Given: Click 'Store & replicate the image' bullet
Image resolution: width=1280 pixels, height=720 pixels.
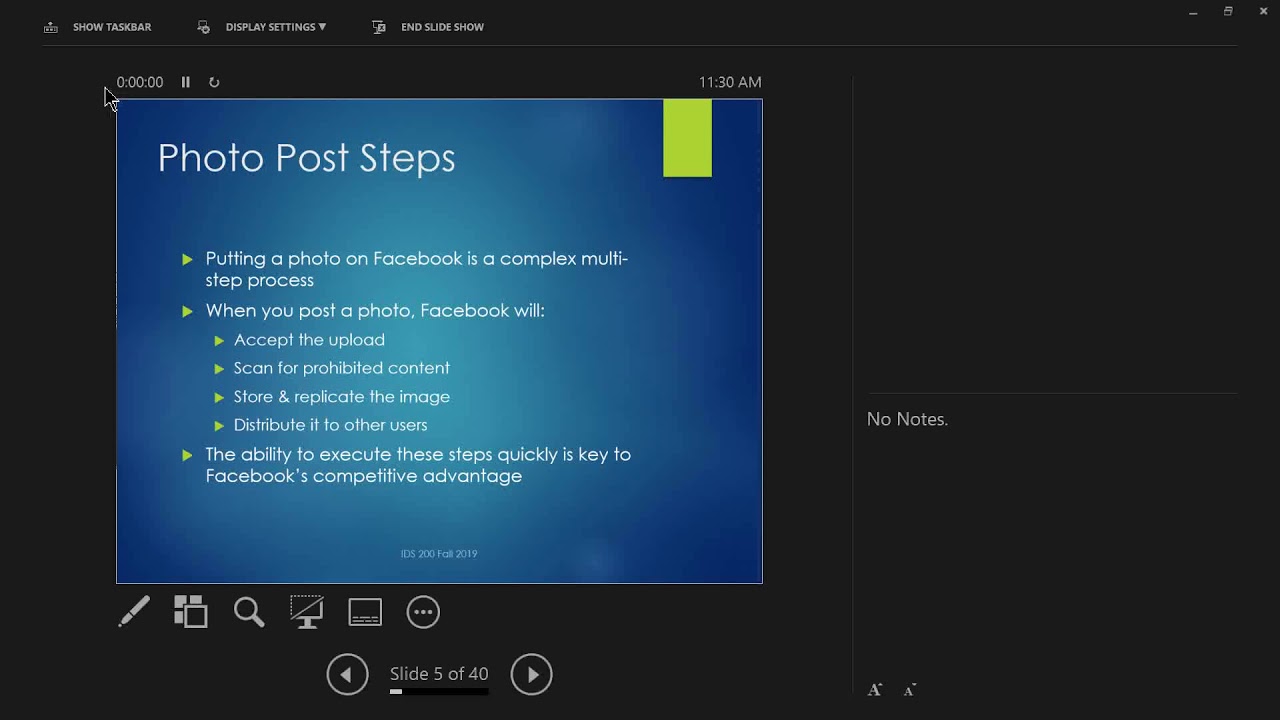Looking at the screenshot, I should pos(342,397).
